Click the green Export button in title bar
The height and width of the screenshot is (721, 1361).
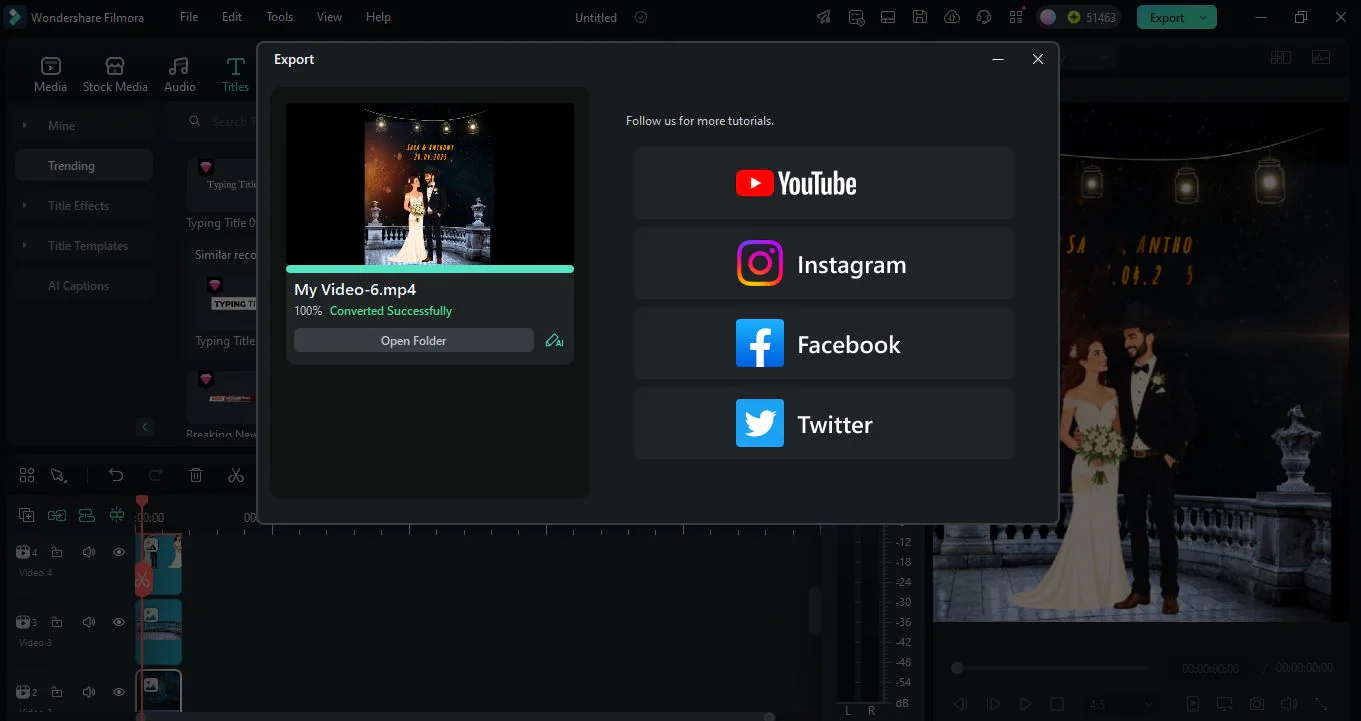point(1166,17)
